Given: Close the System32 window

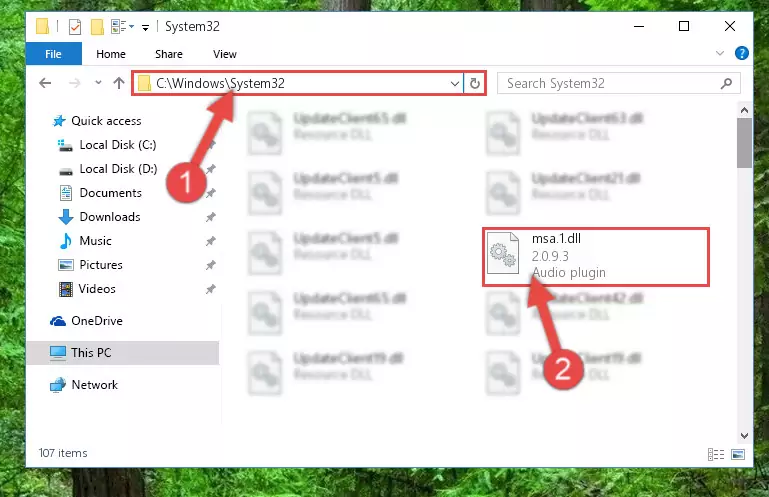Looking at the screenshot, I should pyautogui.click(x=730, y=26).
